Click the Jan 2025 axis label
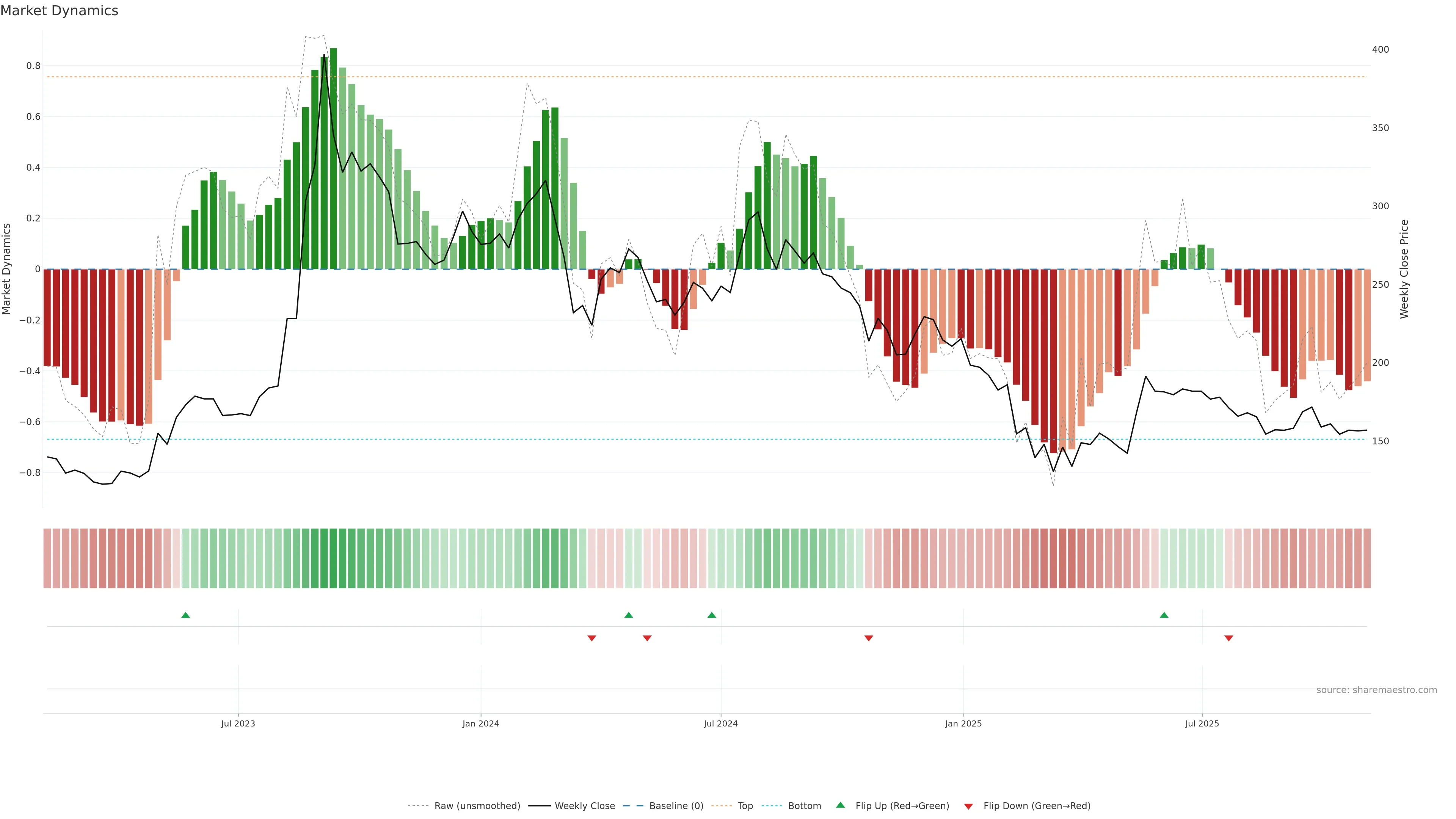 click(x=963, y=723)
